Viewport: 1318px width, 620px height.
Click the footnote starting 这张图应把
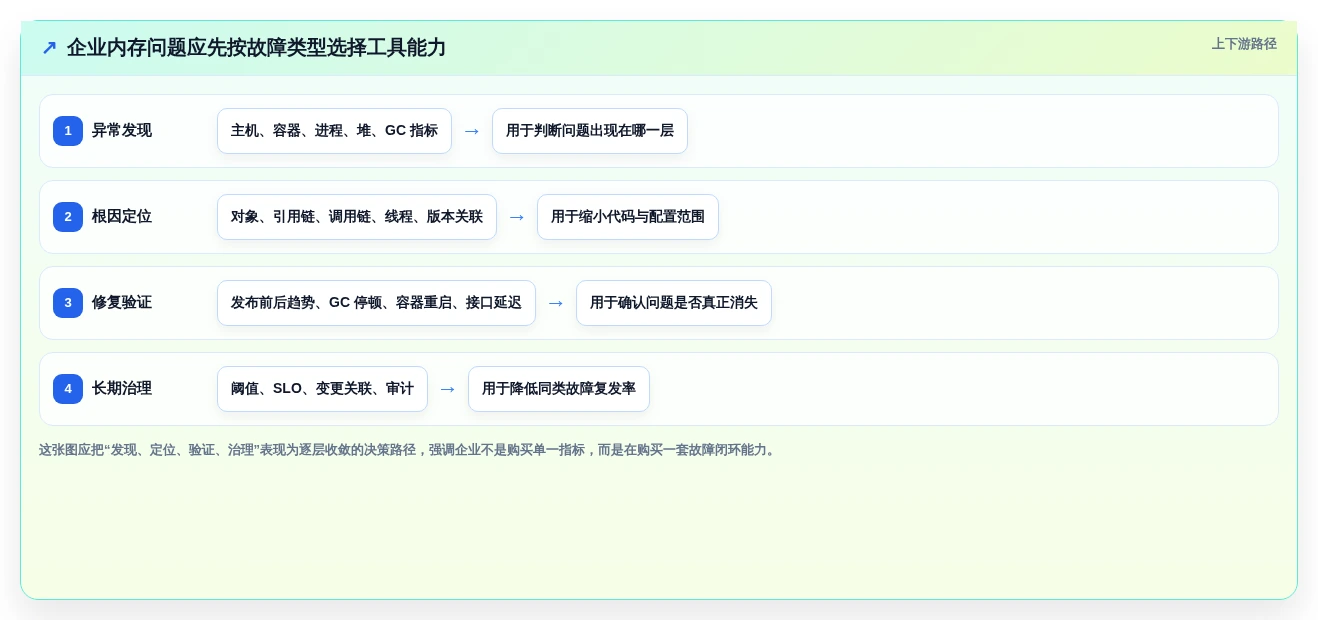tap(408, 450)
